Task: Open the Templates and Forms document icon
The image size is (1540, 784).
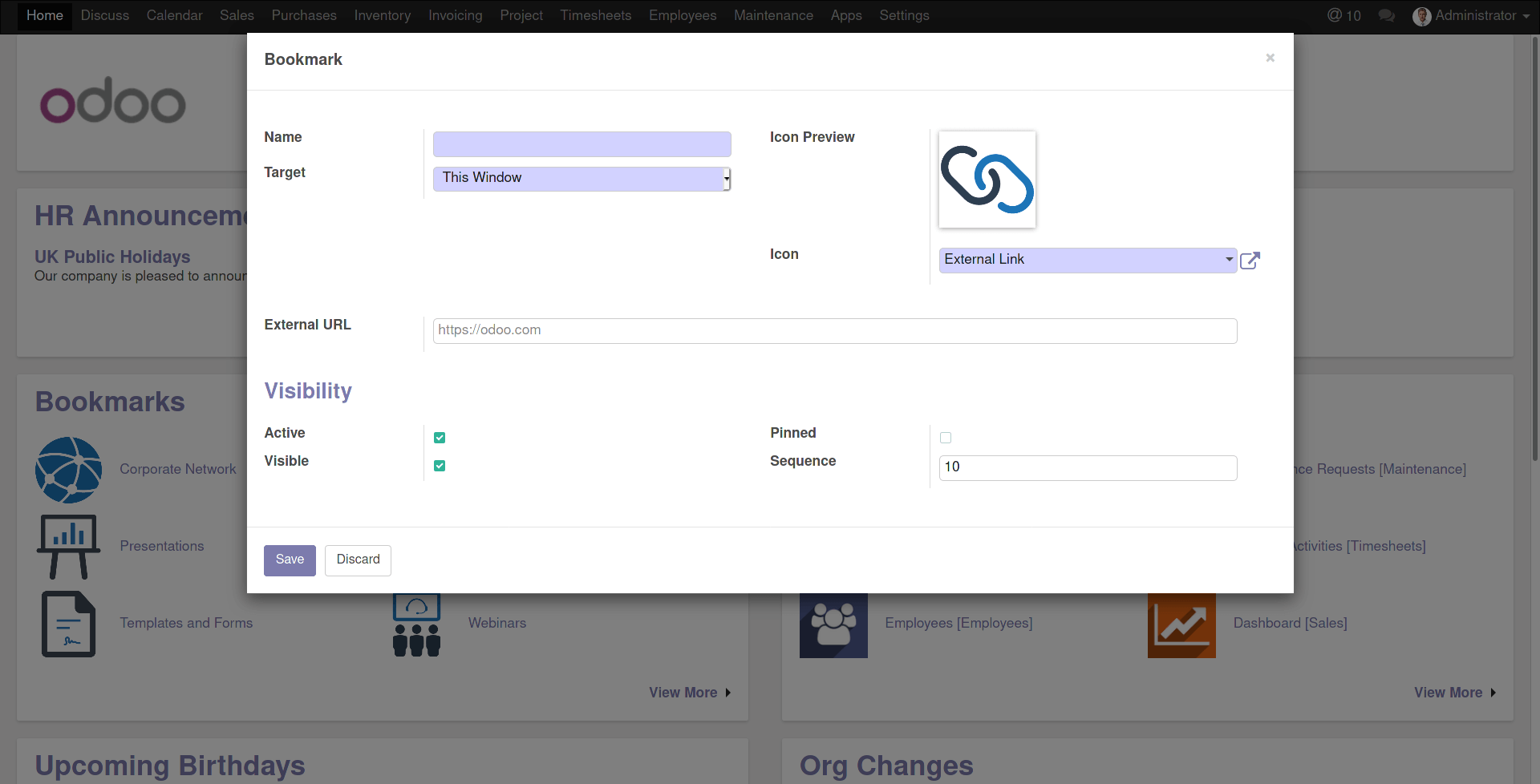Action: click(68, 623)
